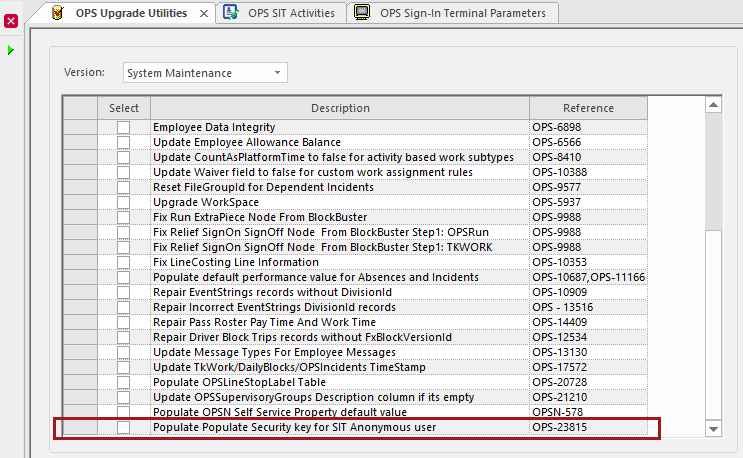
Task: Check Update Message Types For Employee checkbox
Action: [x=124, y=352]
